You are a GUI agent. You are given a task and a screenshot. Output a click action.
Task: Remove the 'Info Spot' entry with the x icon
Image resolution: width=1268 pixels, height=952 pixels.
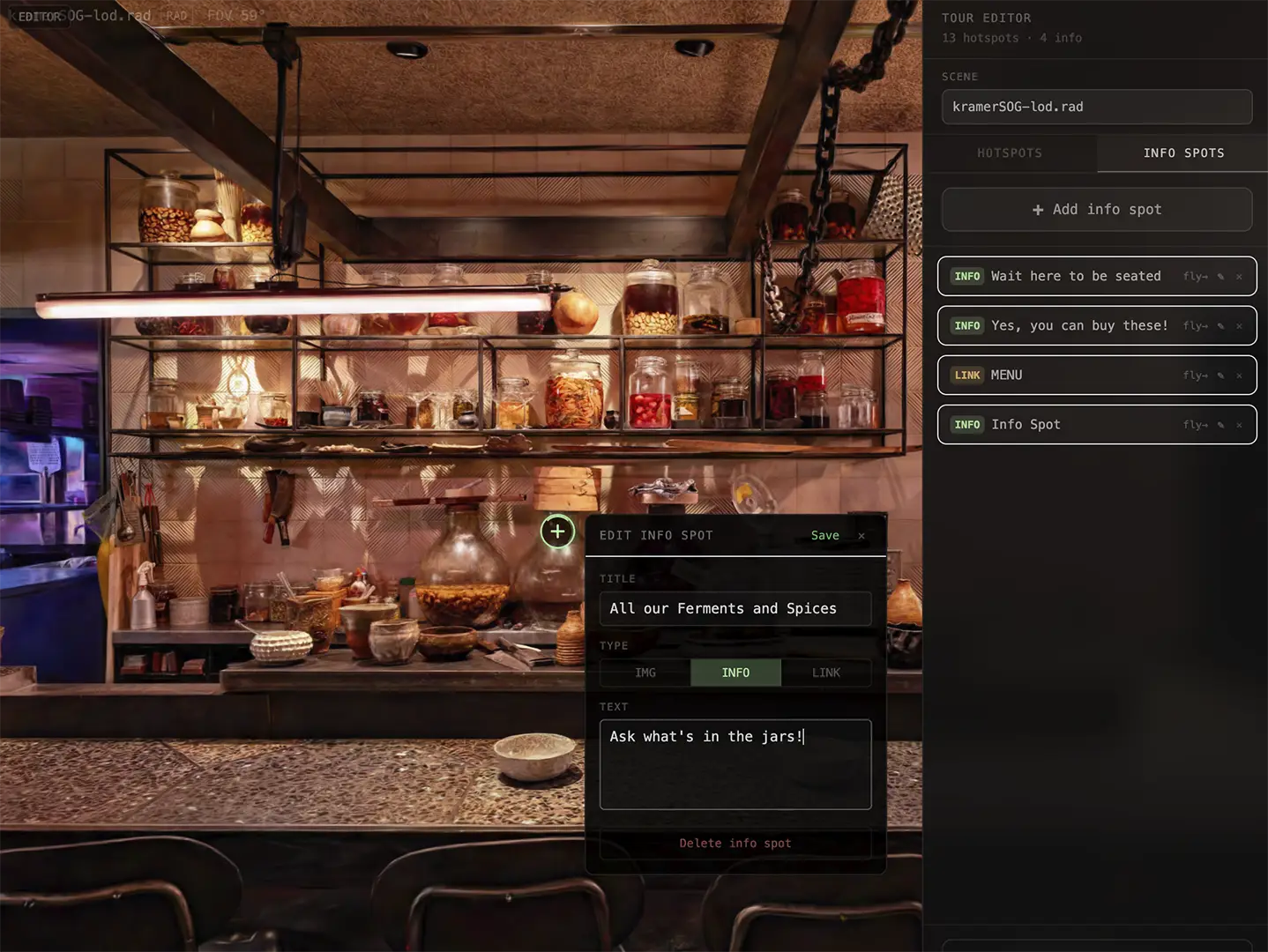point(1239,425)
